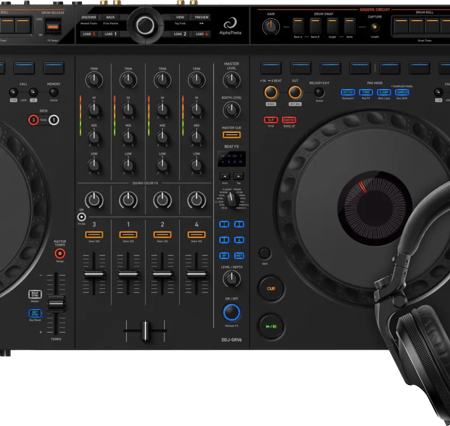
Task: Click the Sound Color FX knob above channel 3
Action: tap(94, 200)
